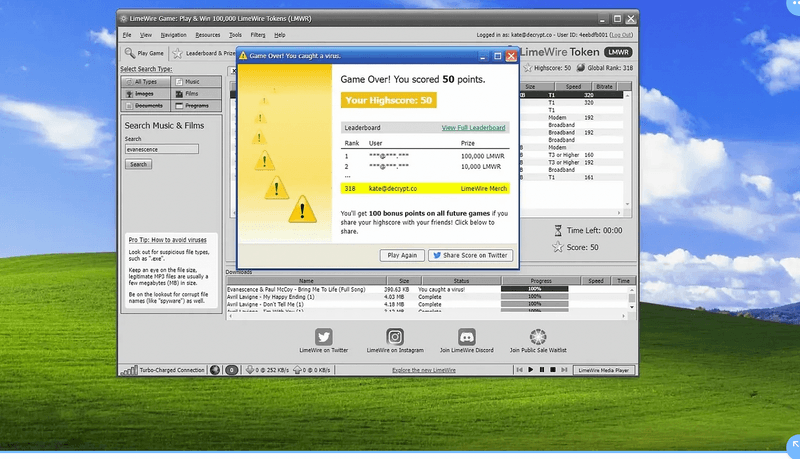Click the View Full Leaderboard link
The height and width of the screenshot is (459, 800).
coord(473,128)
